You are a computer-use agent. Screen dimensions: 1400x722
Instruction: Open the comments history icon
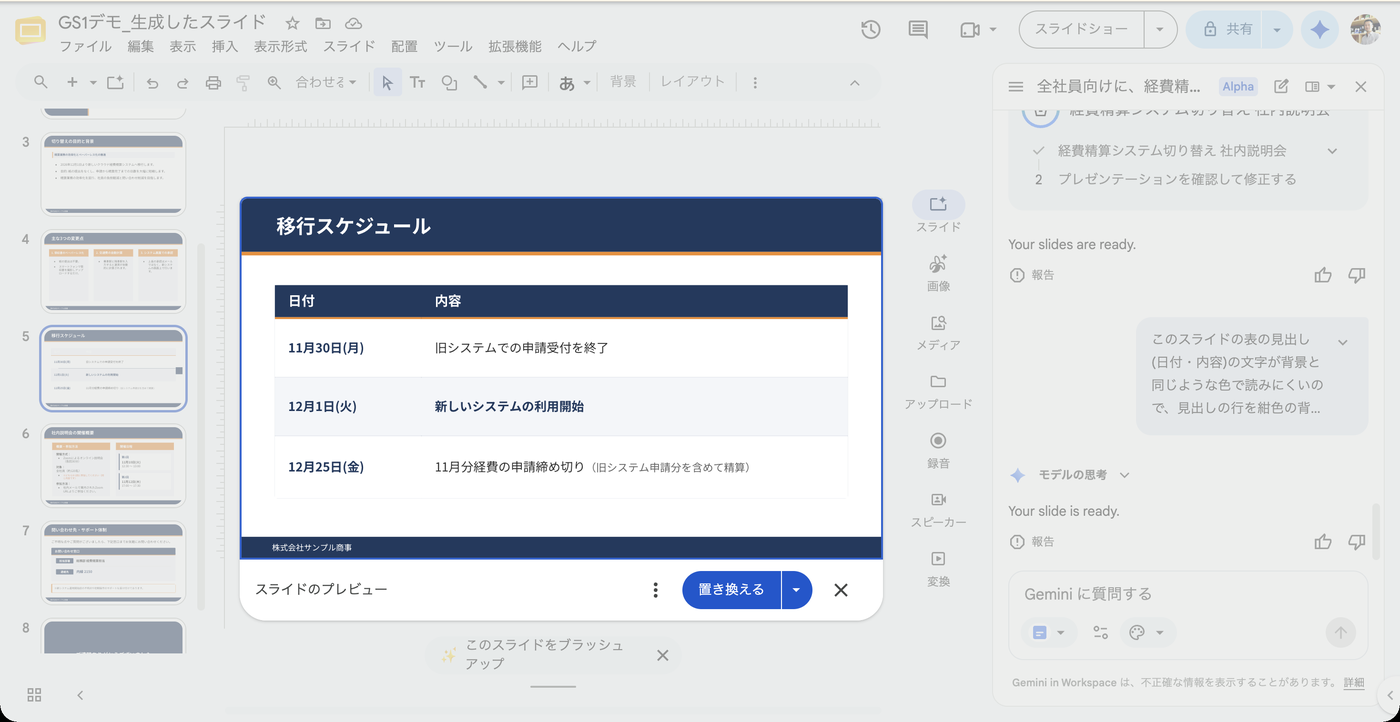coord(918,30)
